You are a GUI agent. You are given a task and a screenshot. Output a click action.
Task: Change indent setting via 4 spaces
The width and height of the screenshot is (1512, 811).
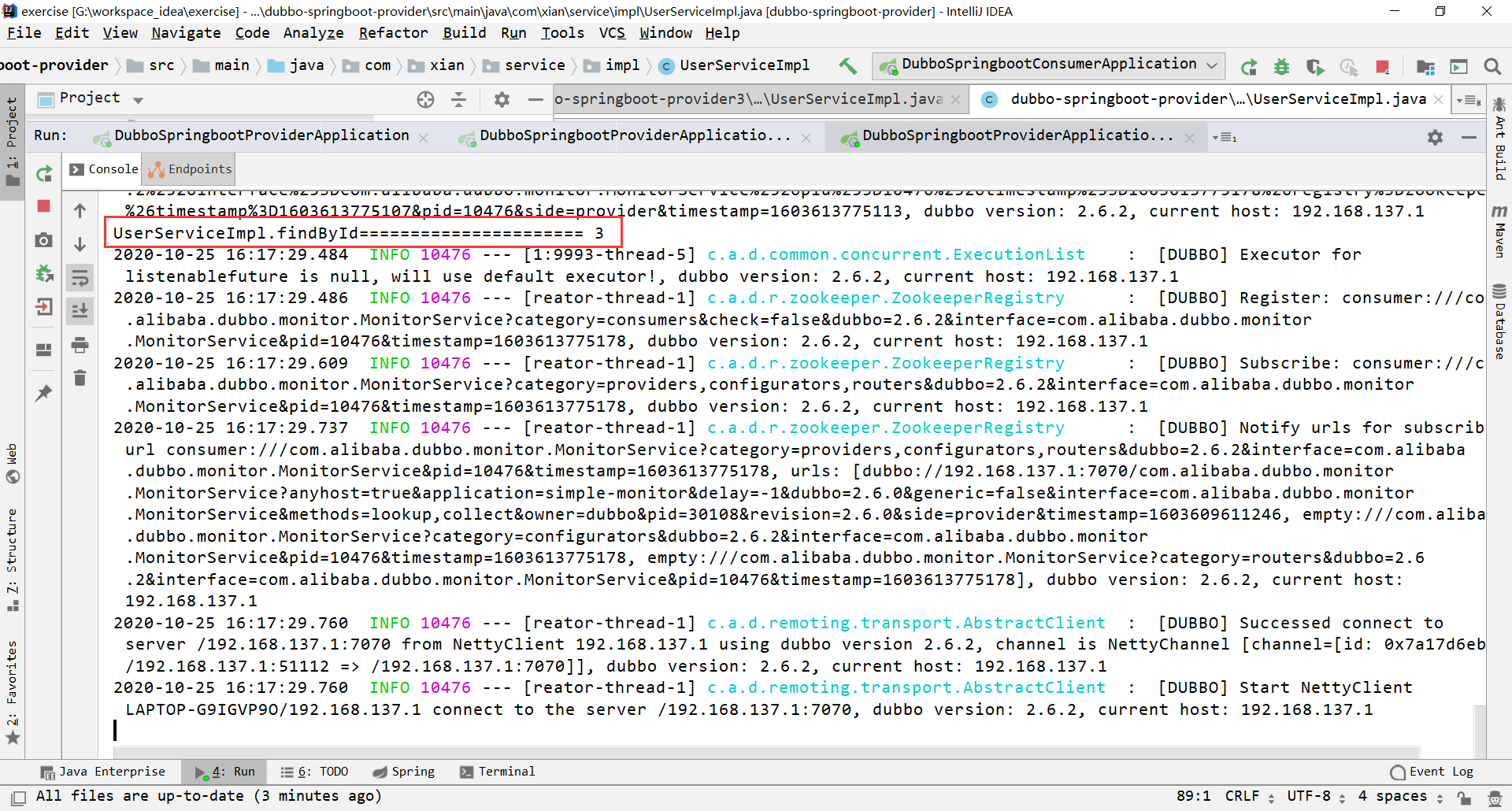click(1399, 797)
